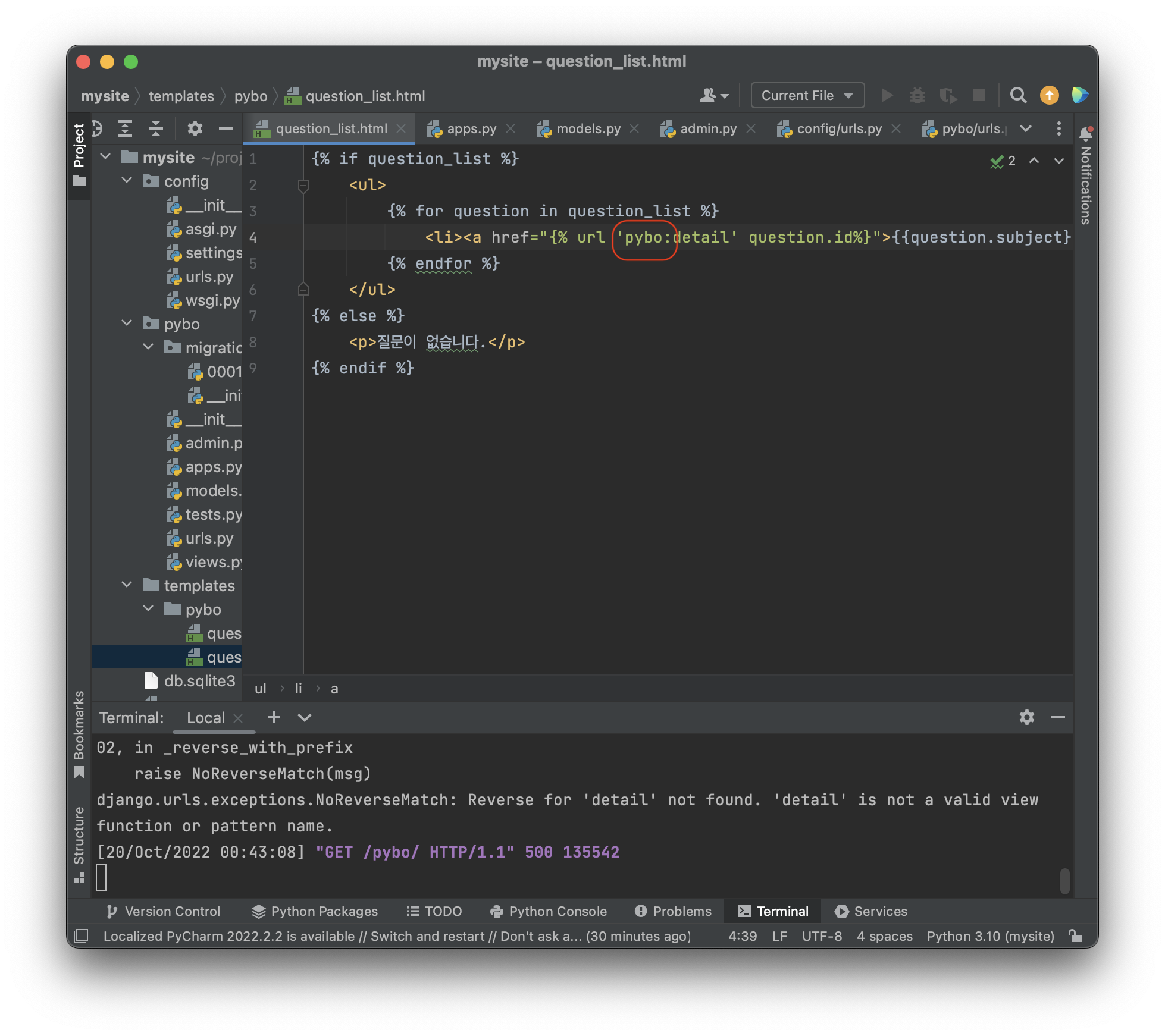Toggle read-only lock icon in status bar
This screenshot has height=1036, width=1165.
point(1075,936)
